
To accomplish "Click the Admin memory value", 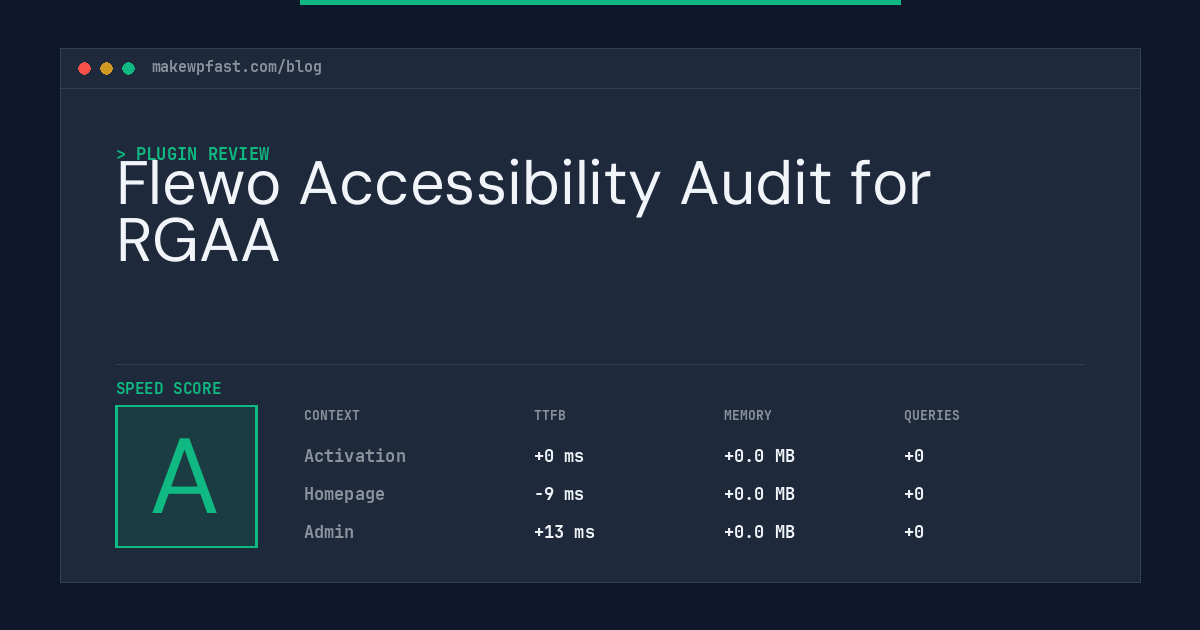I will coord(759,532).
